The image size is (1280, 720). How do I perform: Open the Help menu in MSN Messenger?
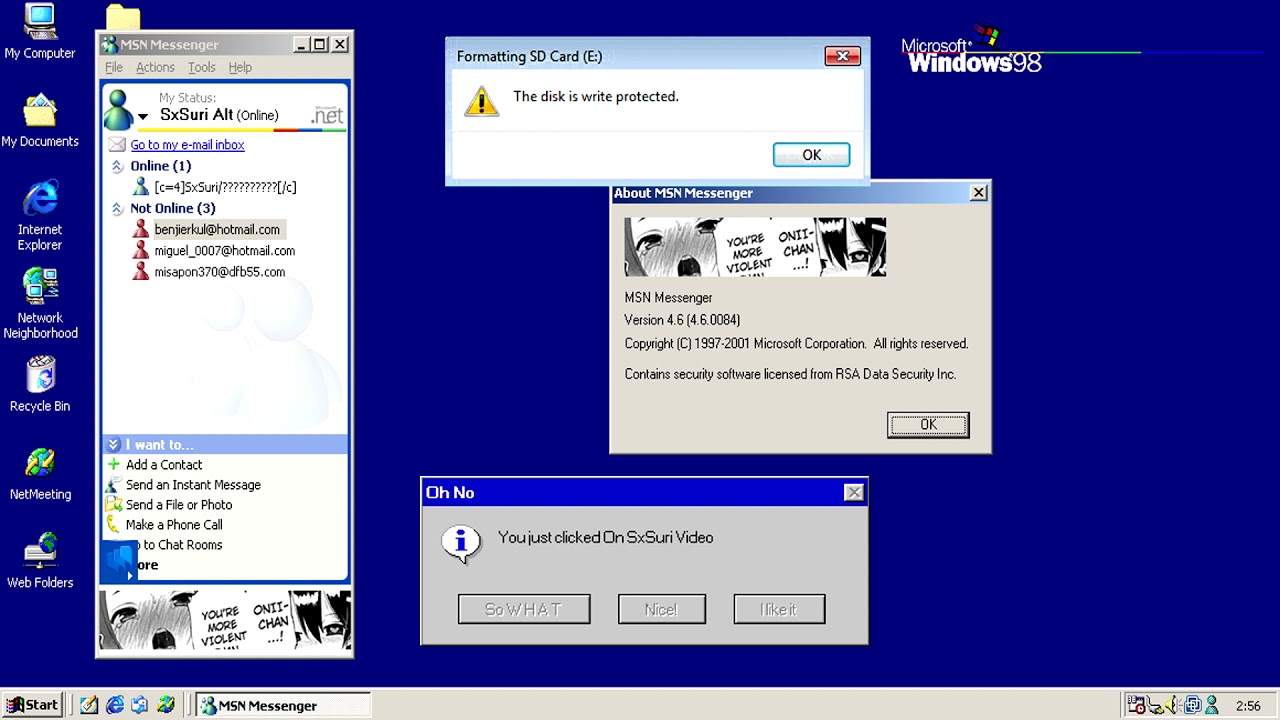pos(240,67)
